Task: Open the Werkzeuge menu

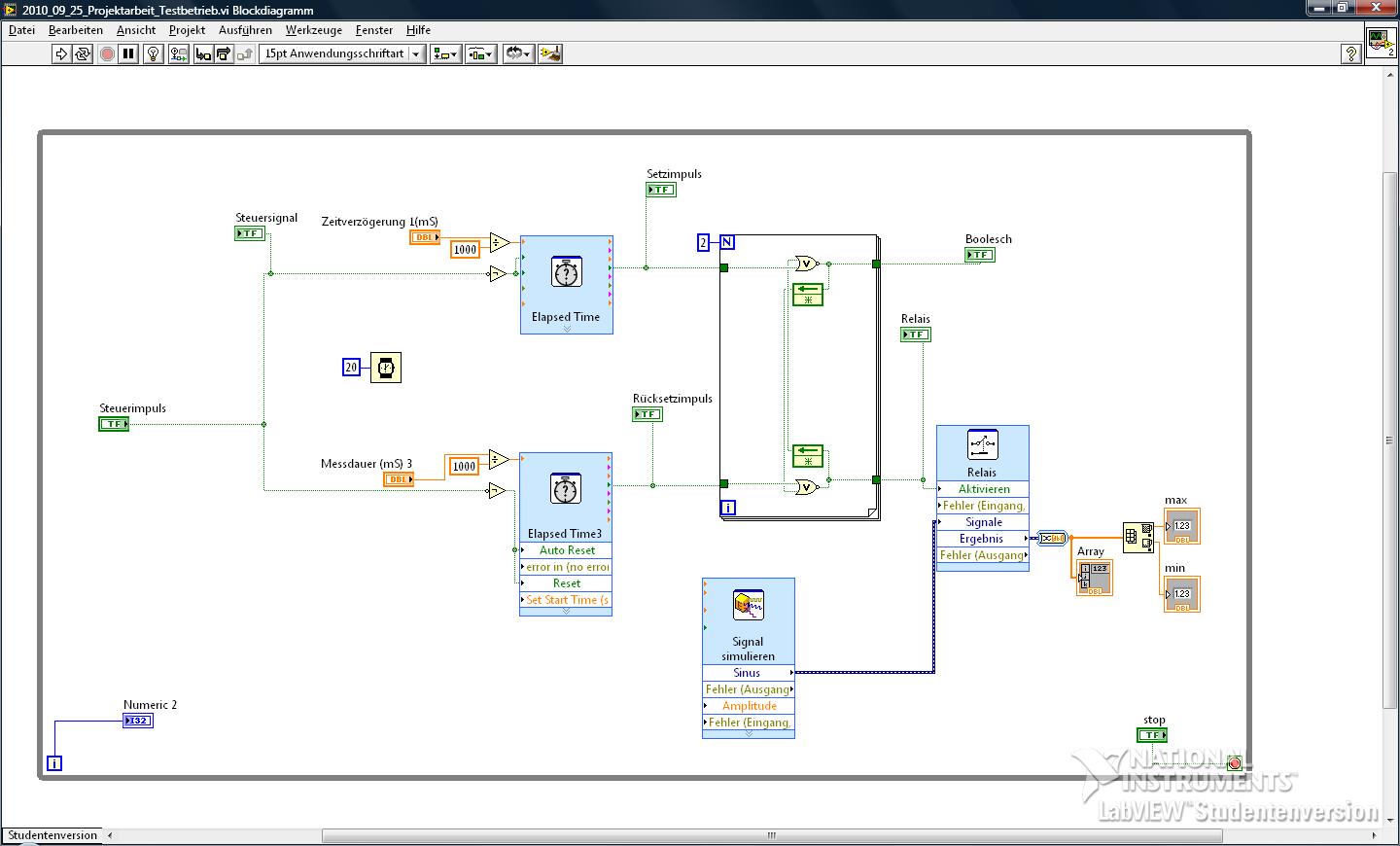Action: point(313,30)
